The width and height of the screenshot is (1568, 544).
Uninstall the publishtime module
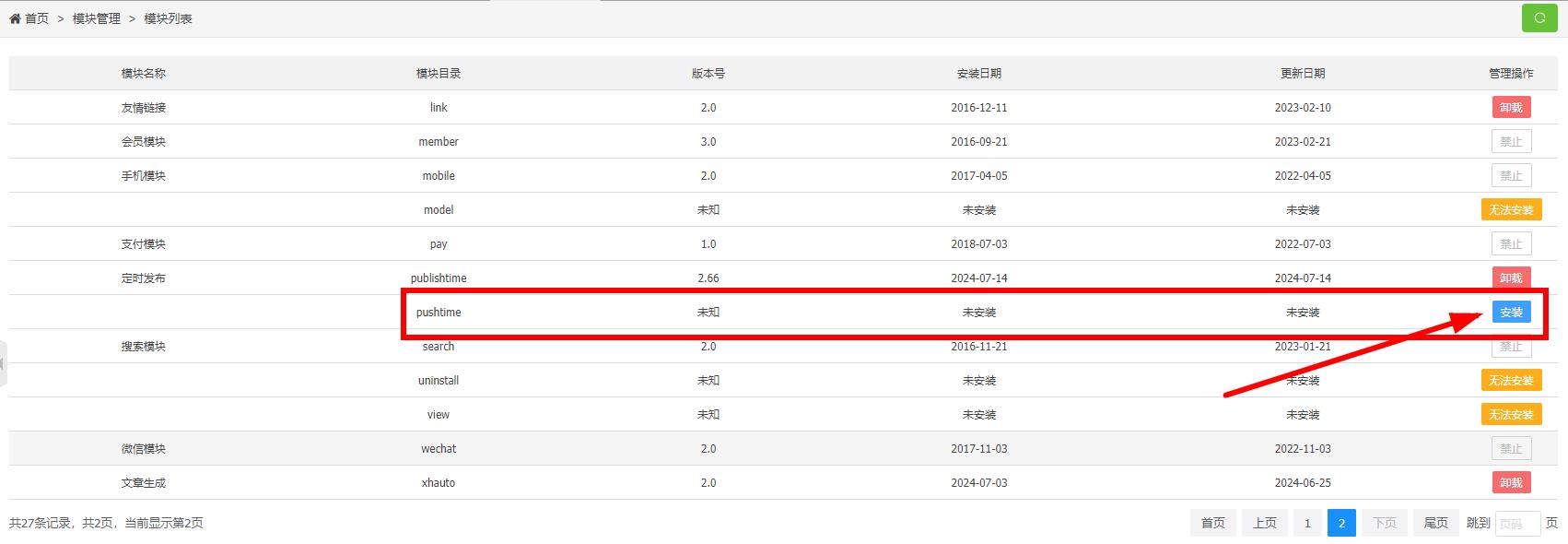[x=1511, y=278]
